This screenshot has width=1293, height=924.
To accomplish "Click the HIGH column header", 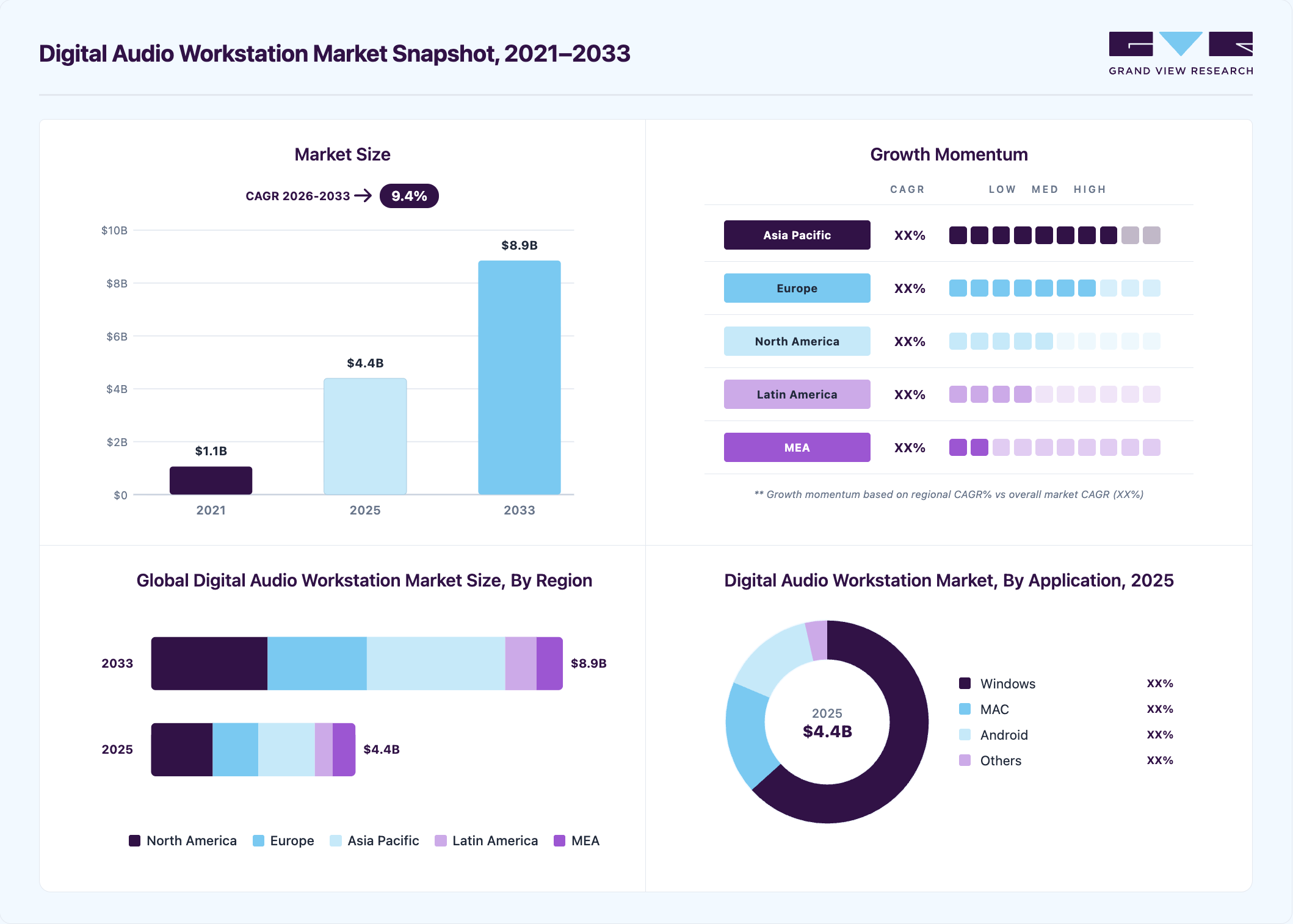I will [1090, 189].
